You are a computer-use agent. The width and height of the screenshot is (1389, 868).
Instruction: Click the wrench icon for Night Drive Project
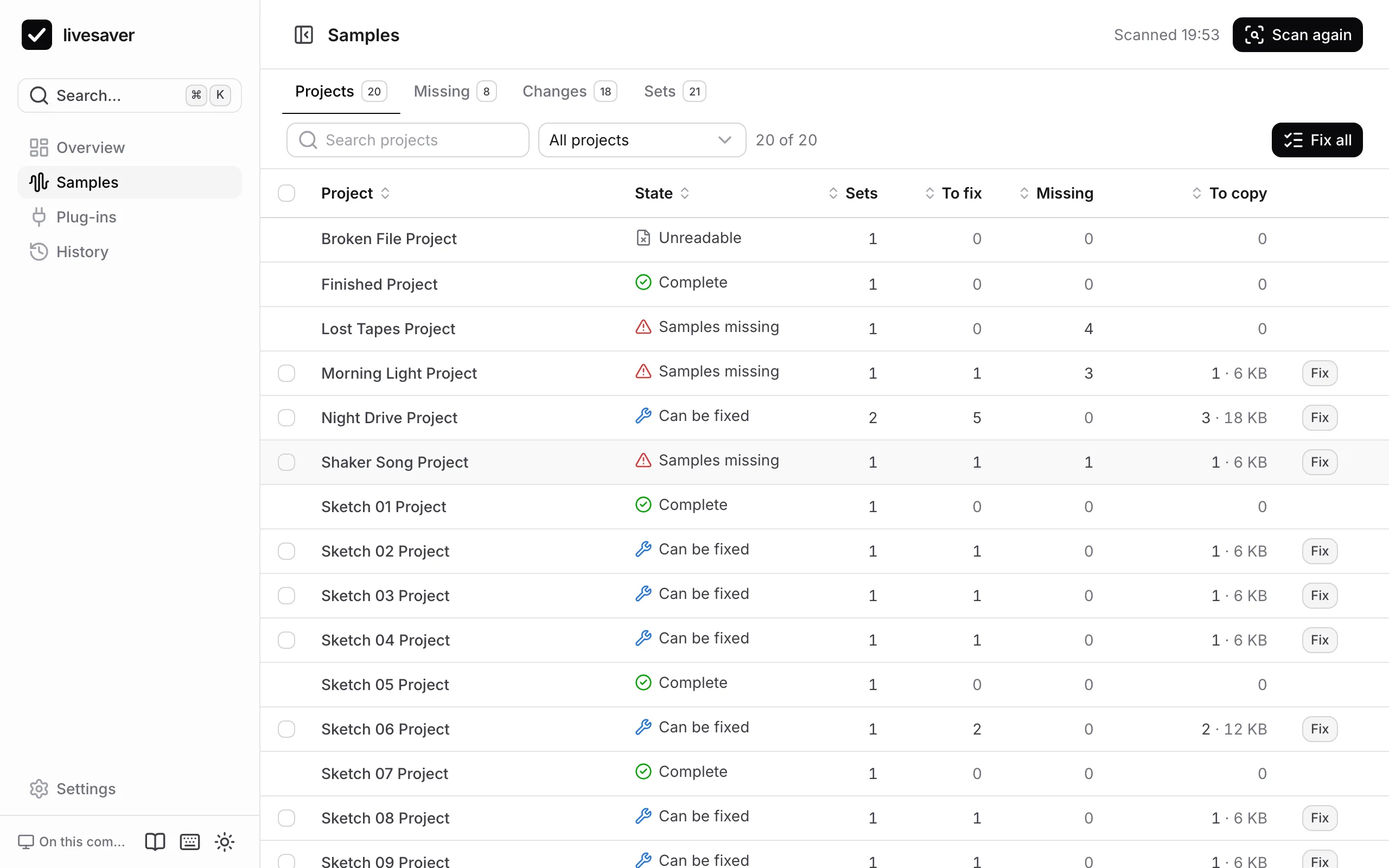643,416
